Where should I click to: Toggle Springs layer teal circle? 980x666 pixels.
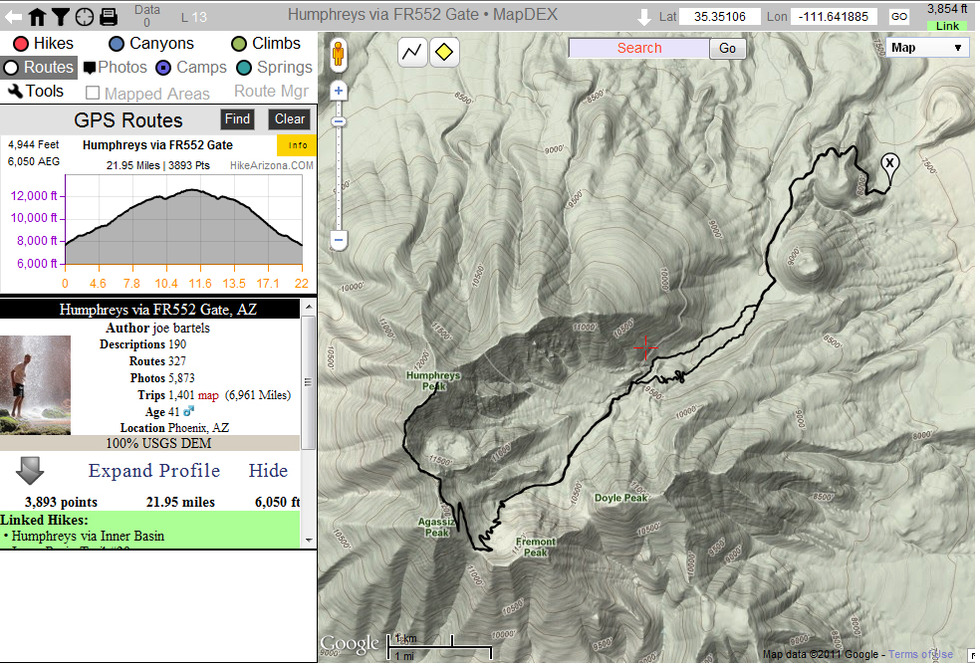tap(244, 67)
